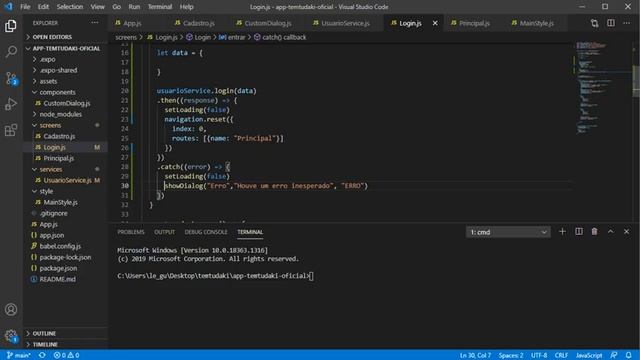Screen dimensions: 640x360
Task: Expand the Timeline section
Action: click(65, 344)
